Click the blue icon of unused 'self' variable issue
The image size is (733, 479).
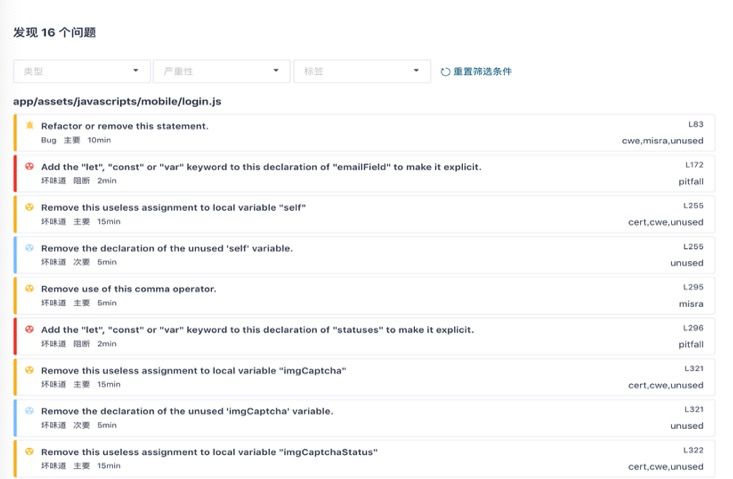[29, 248]
